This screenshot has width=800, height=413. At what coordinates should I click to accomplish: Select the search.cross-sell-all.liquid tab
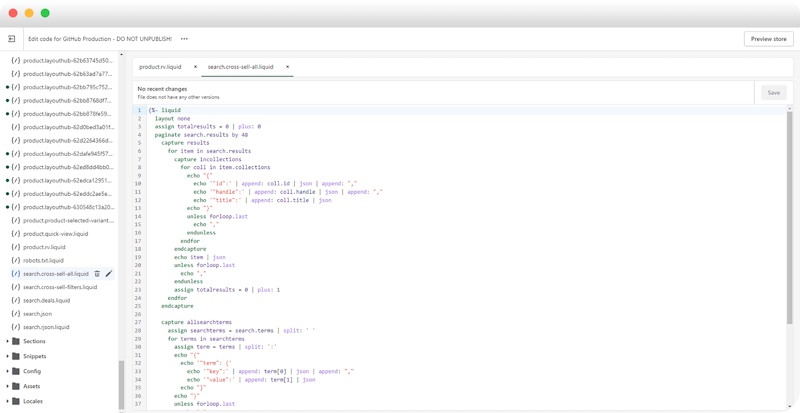[240, 67]
